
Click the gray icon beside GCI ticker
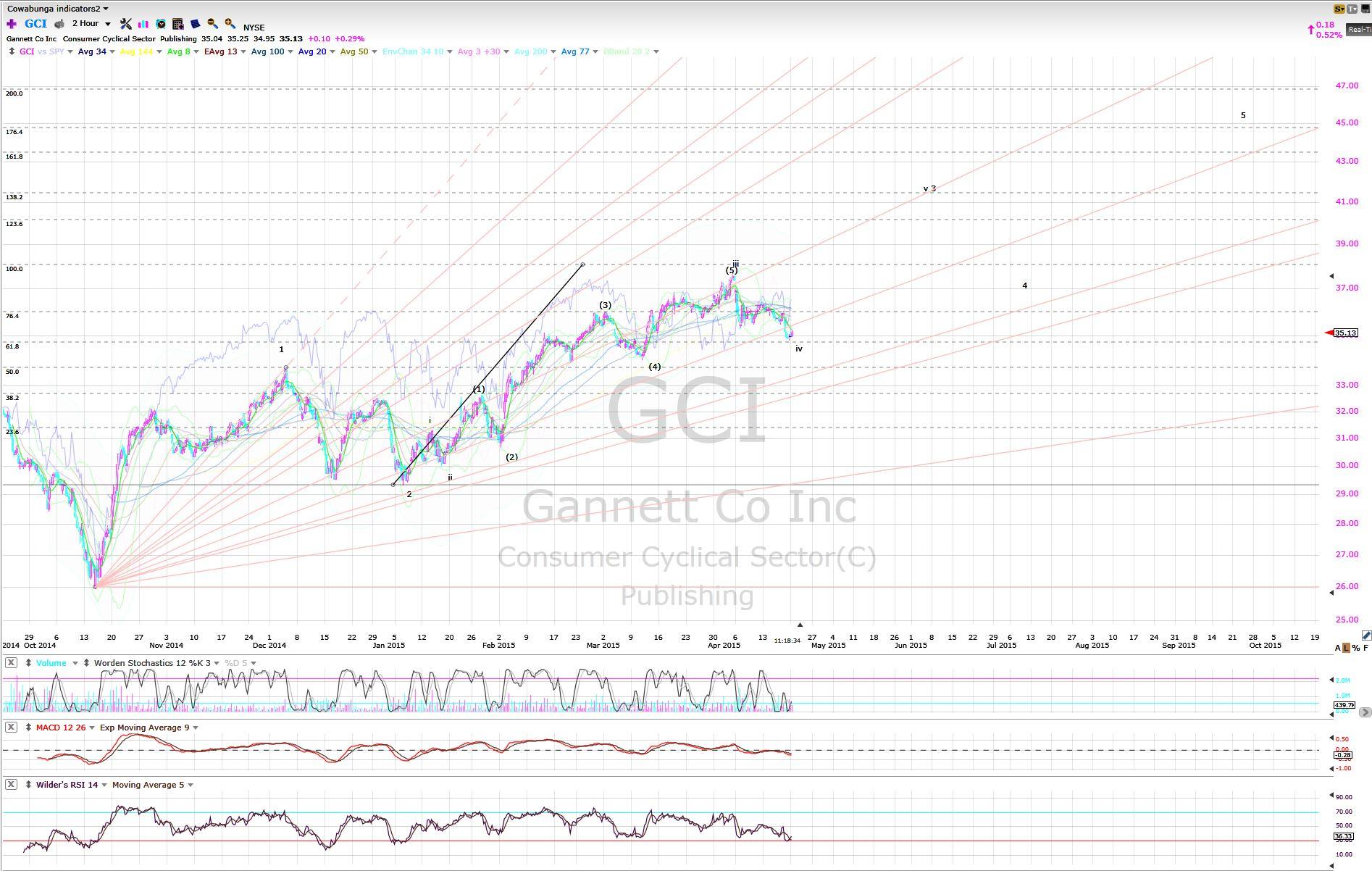coord(59,24)
